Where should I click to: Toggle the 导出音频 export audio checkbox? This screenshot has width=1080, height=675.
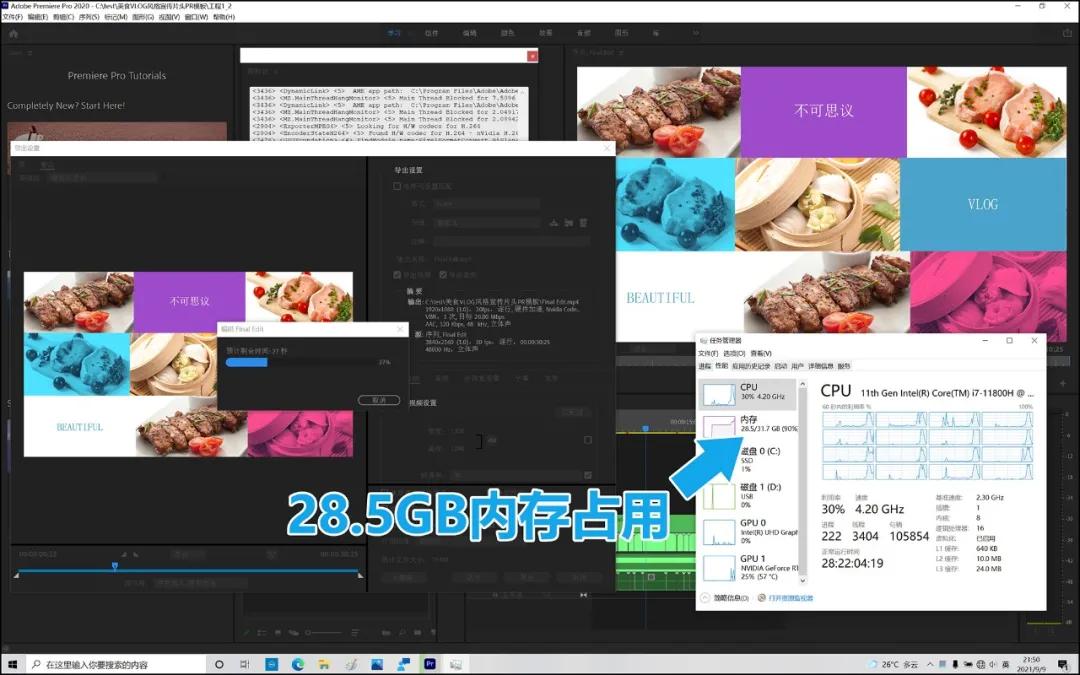(443, 274)
